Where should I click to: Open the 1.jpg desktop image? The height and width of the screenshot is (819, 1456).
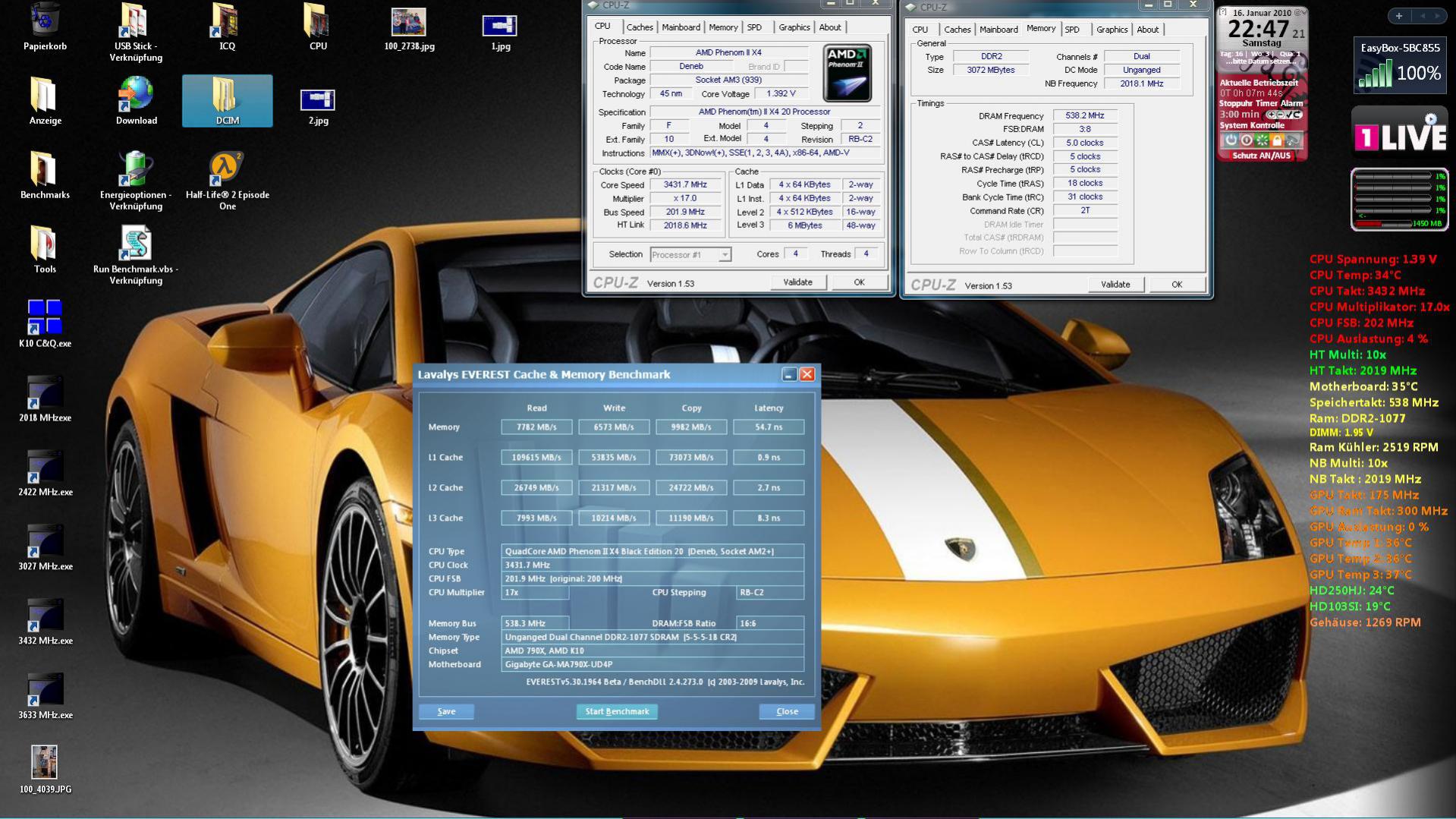point(500,32)
